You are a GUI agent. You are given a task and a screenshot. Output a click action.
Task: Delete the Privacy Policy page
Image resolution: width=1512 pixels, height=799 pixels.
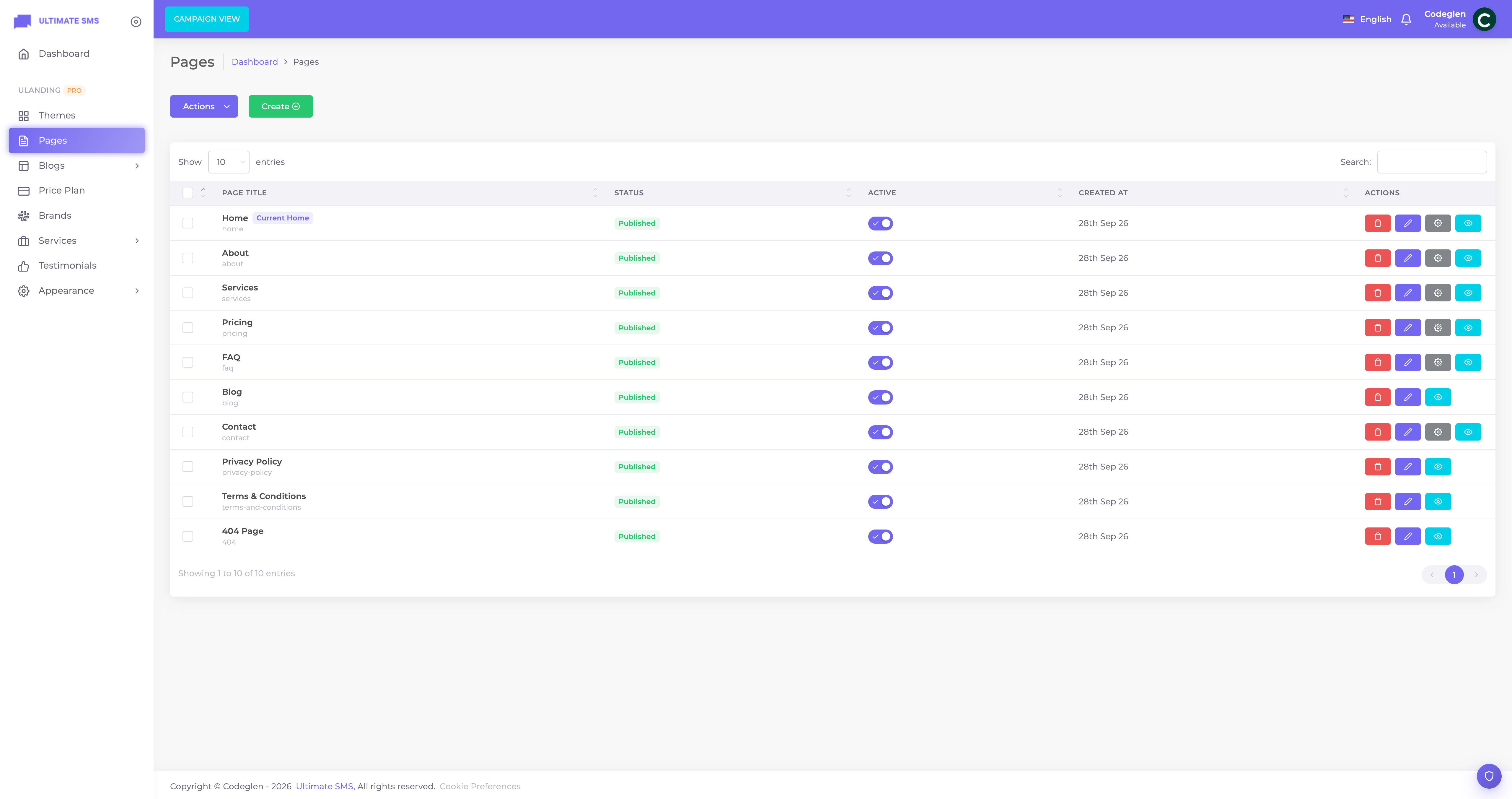[x=1378, y=467]
